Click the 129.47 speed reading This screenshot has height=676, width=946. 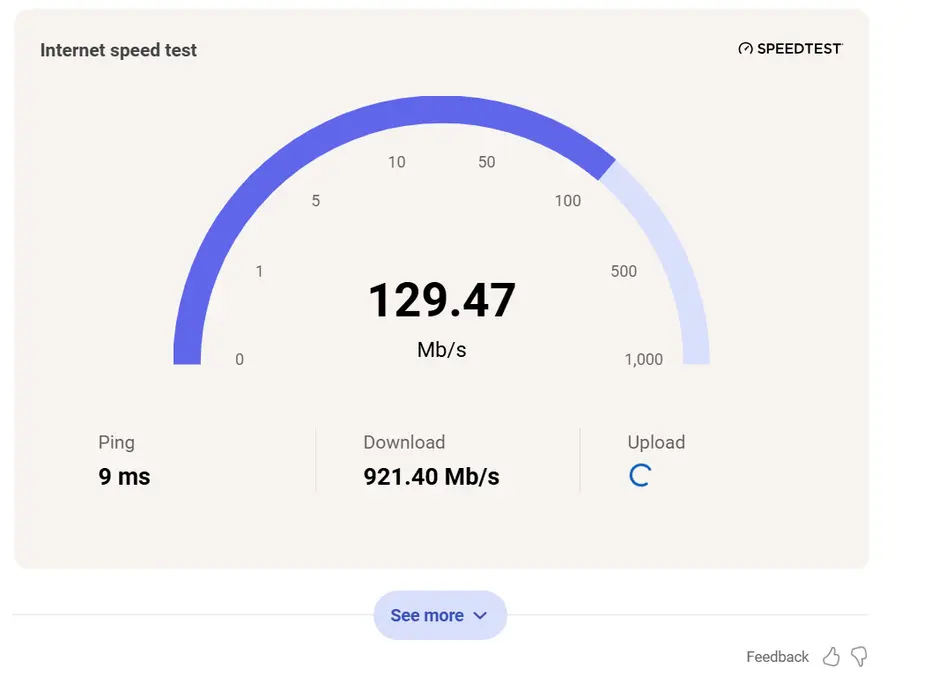(x=442, y=300)
